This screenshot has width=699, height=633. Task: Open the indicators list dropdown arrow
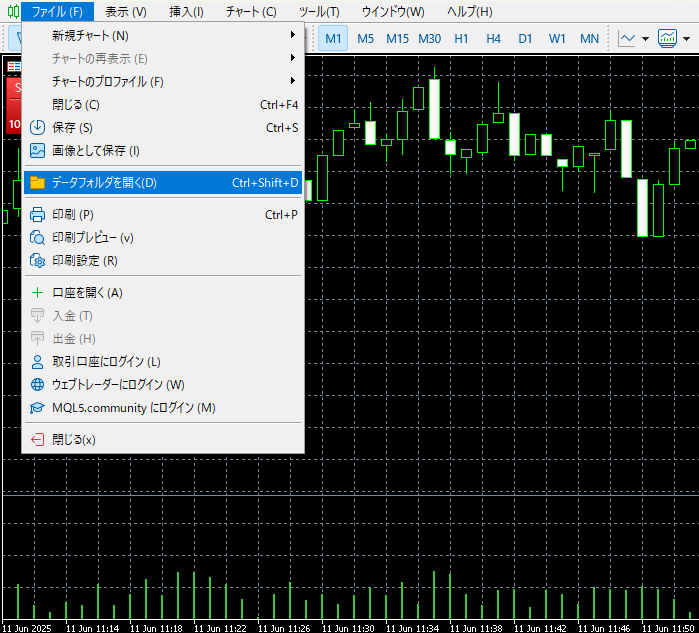(x=687, y=40)
